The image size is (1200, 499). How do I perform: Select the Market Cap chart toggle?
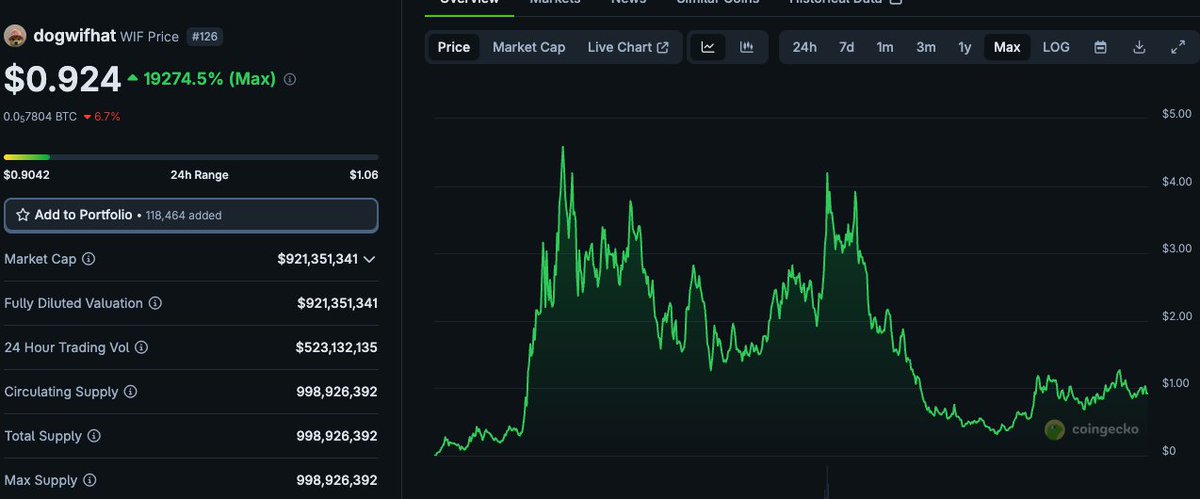529,47
